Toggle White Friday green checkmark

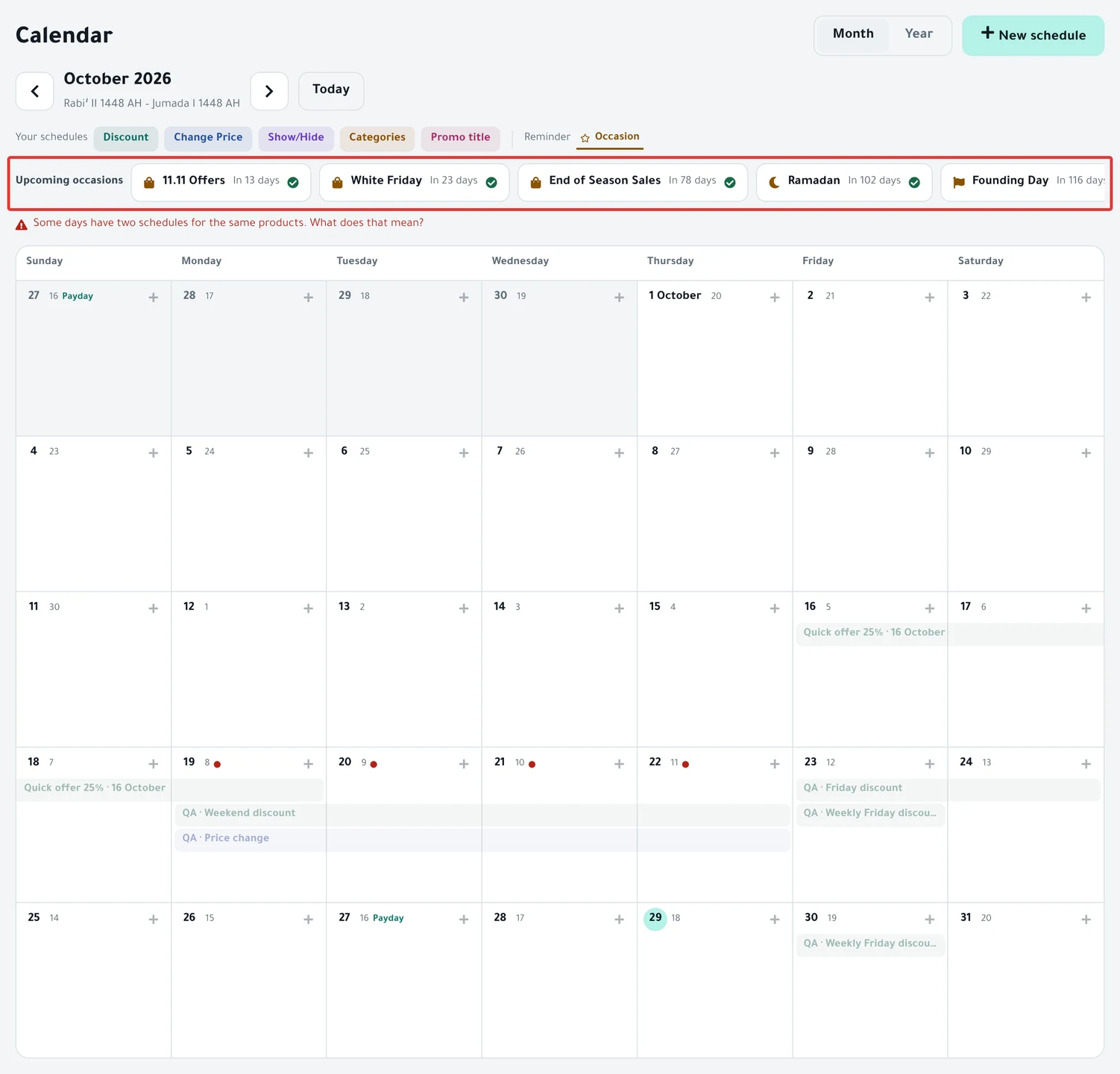tap(491, 183)
